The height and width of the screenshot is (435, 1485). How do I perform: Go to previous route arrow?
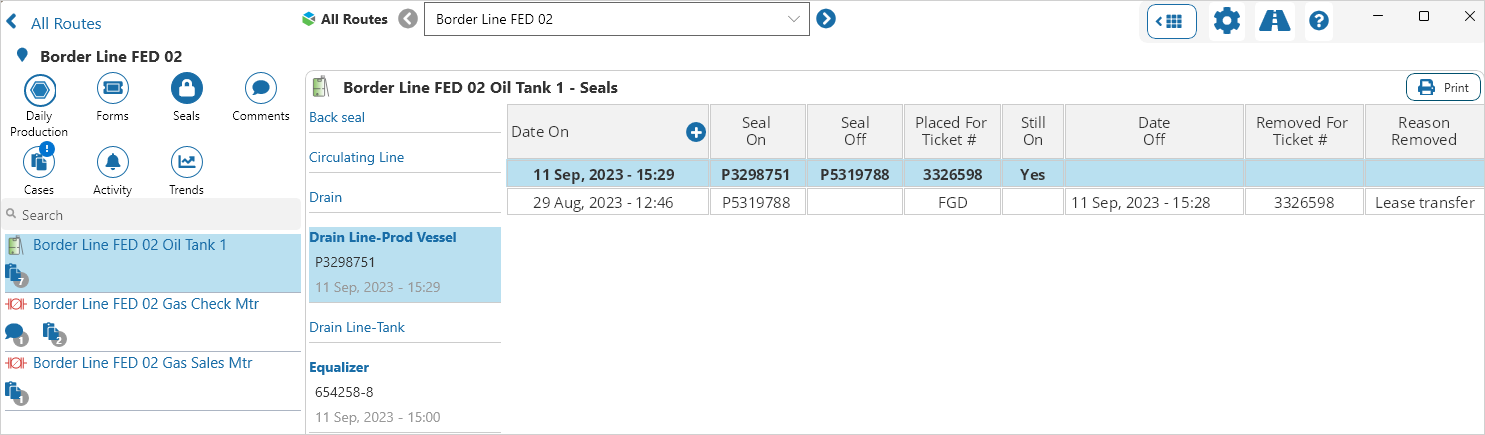pos(408,19)
